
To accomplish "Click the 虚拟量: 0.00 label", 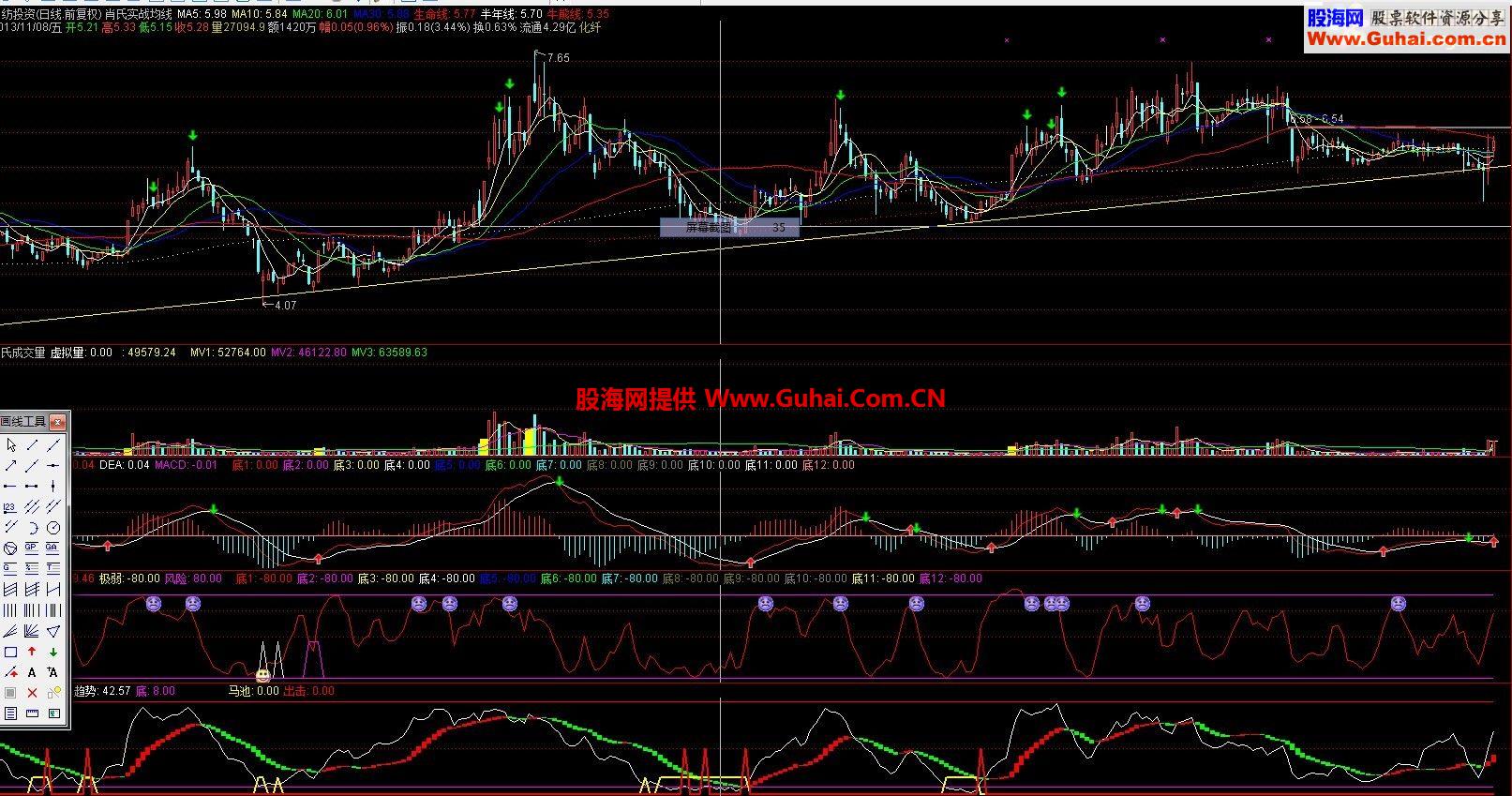I will tap(81, 353).
